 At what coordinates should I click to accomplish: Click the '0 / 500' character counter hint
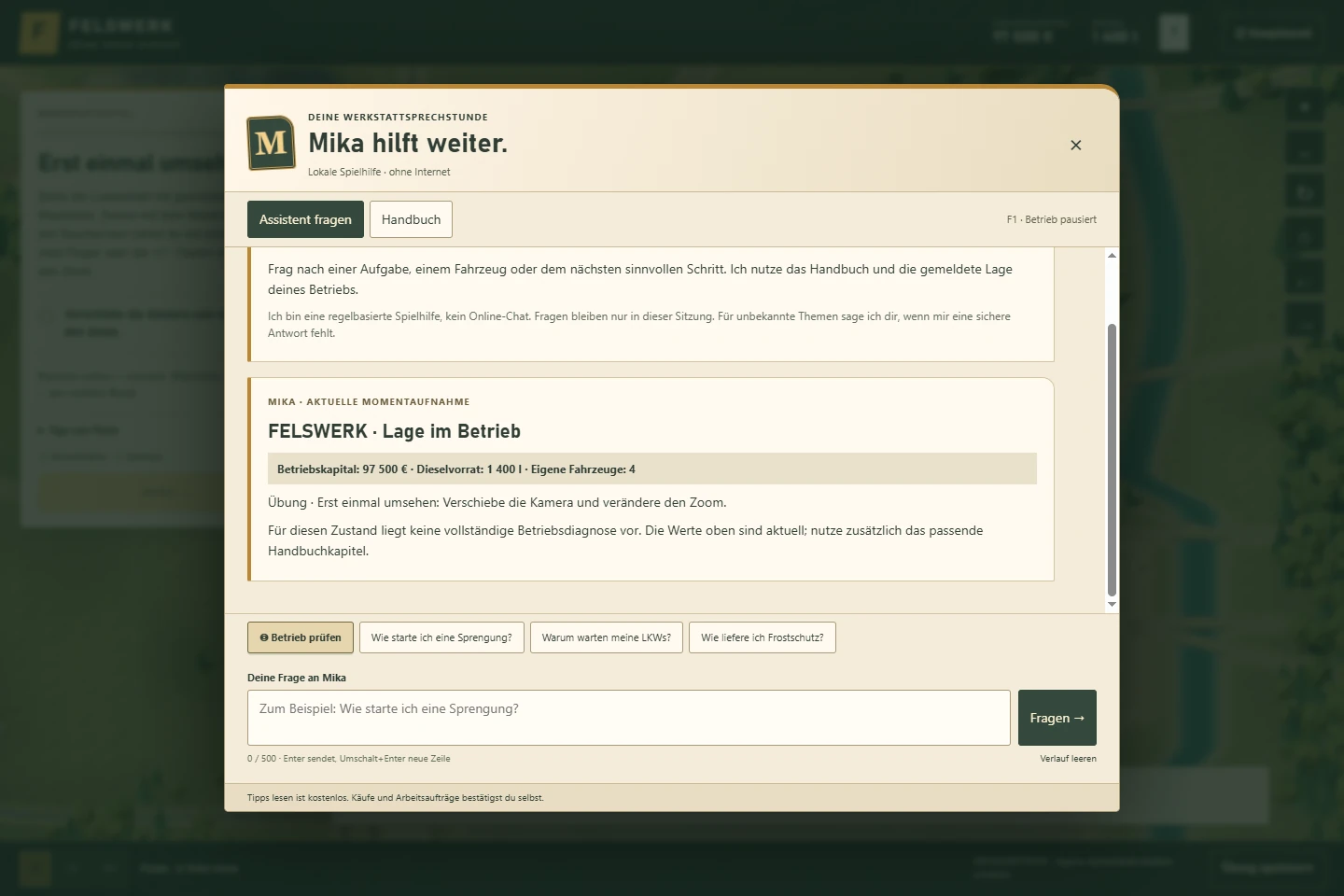tap(348, 759)
